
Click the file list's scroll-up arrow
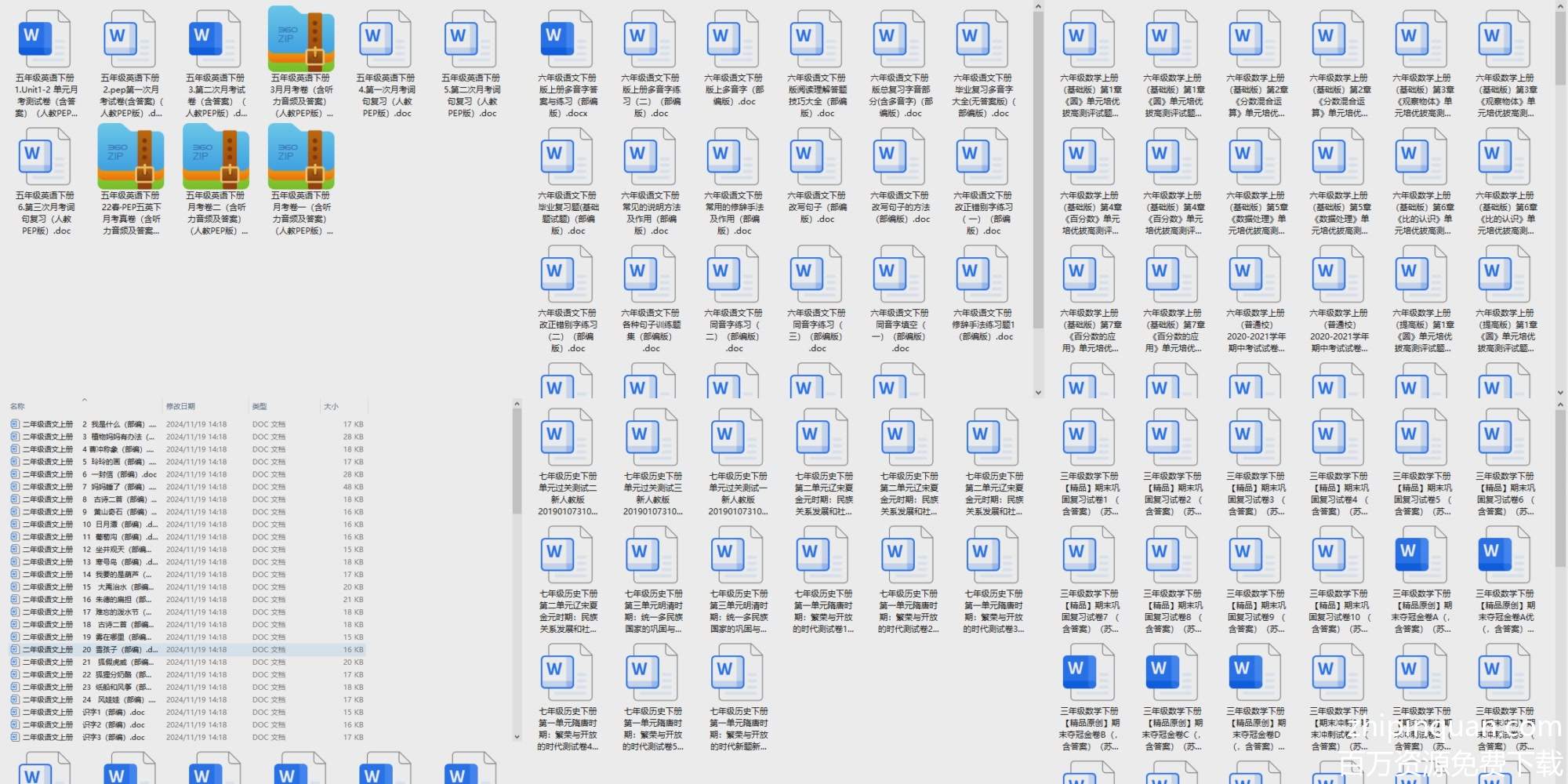pyautogui.click(x=517, y=405)
